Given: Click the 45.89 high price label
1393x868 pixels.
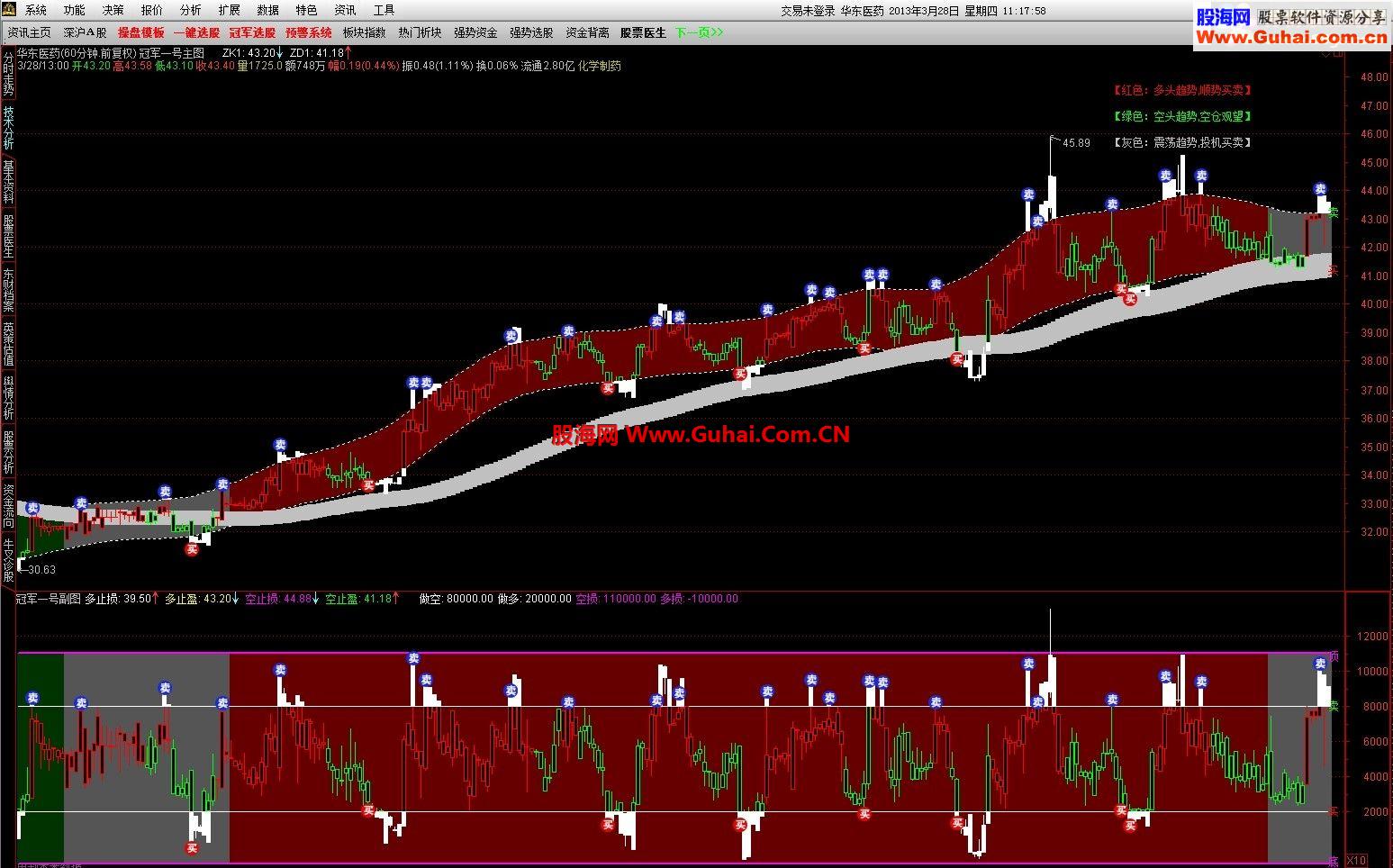Looking at the screenshot, I should coord(1076,142).
